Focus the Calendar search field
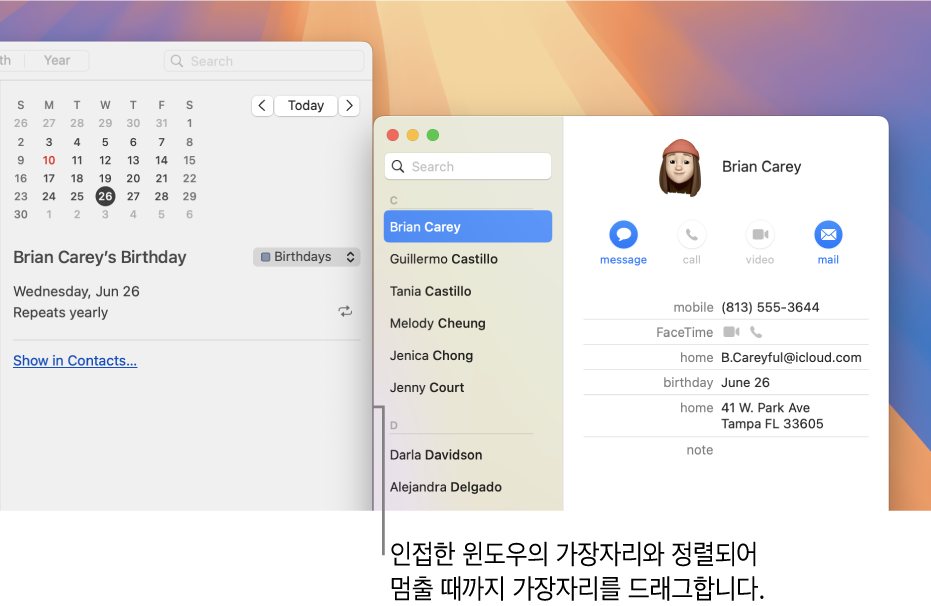Screen dimensions: 931x606 [x=264, y=61]
